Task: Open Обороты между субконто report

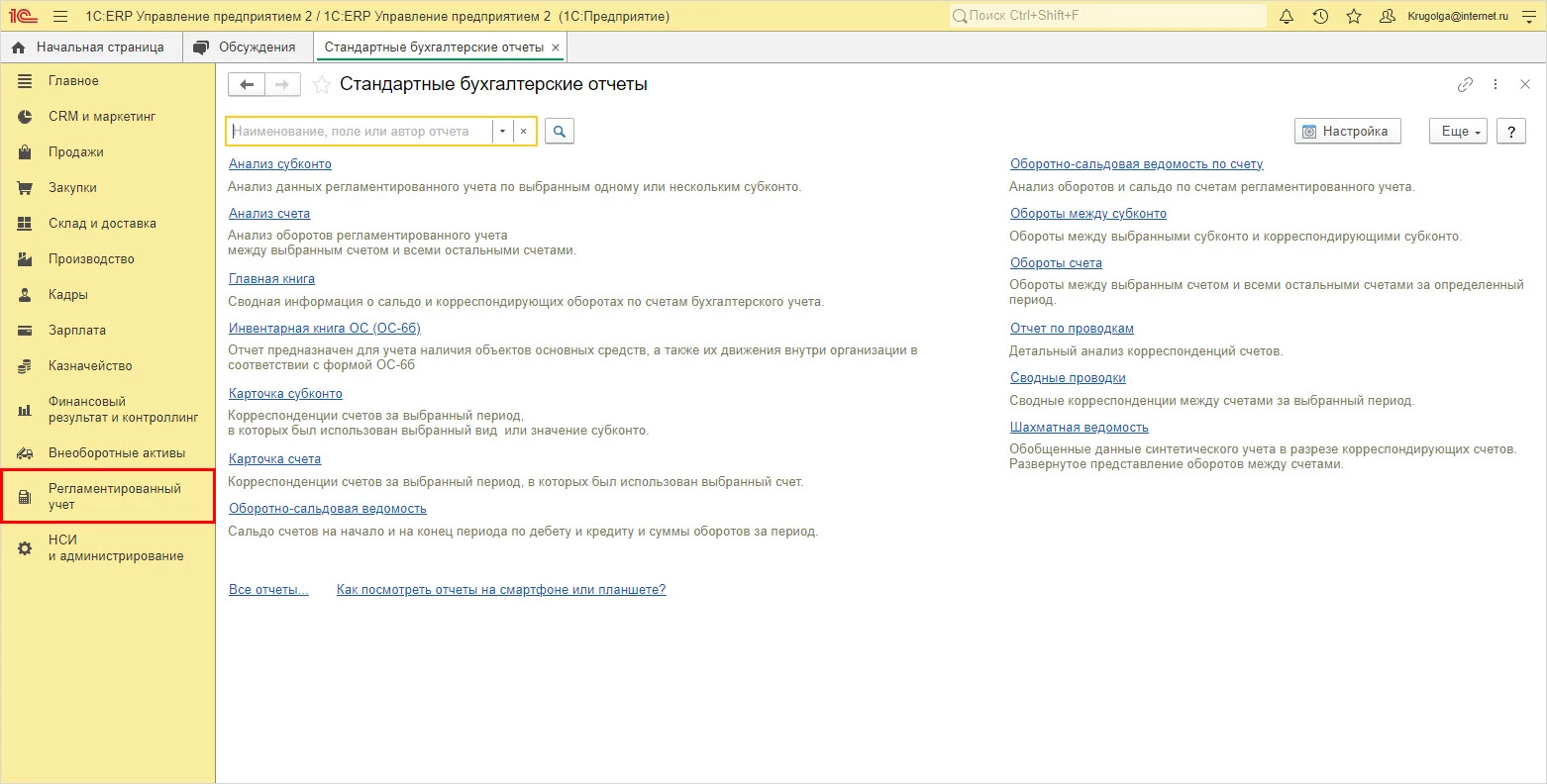Action: coord(1088,214)
